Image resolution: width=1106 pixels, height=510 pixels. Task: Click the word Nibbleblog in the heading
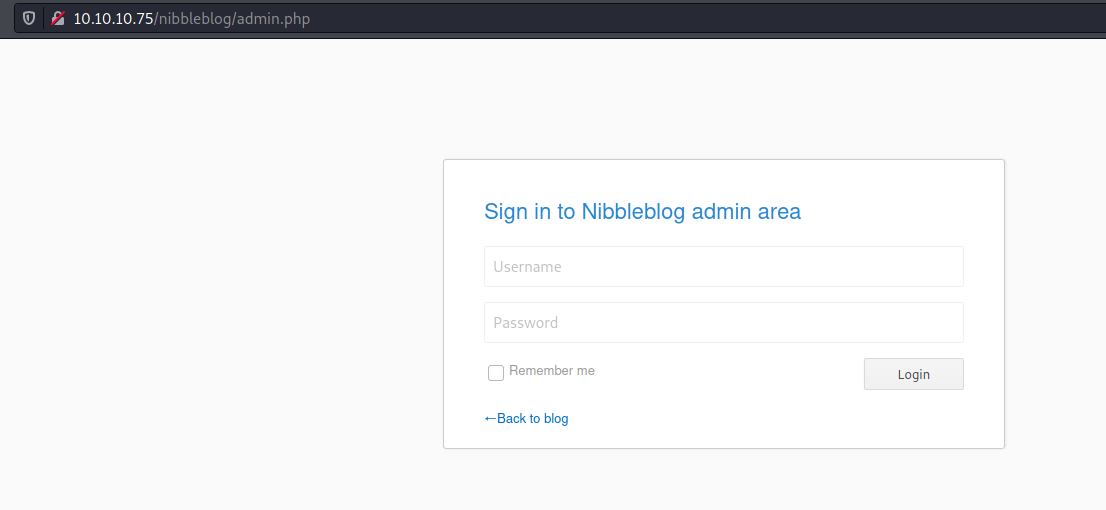633,211
